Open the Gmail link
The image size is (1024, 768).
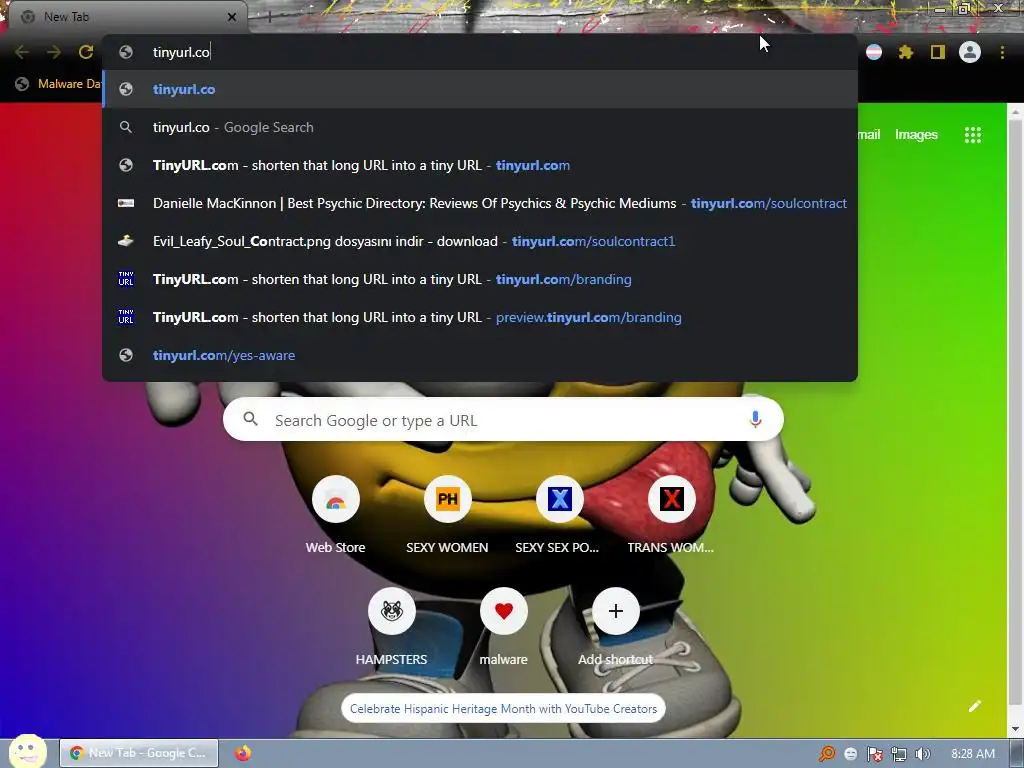[869, 135]
